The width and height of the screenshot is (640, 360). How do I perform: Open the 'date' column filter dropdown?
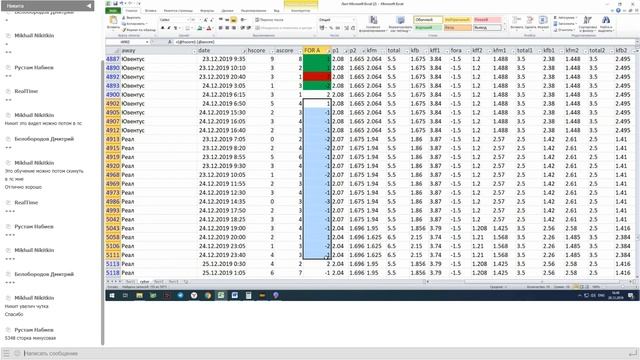244,51
